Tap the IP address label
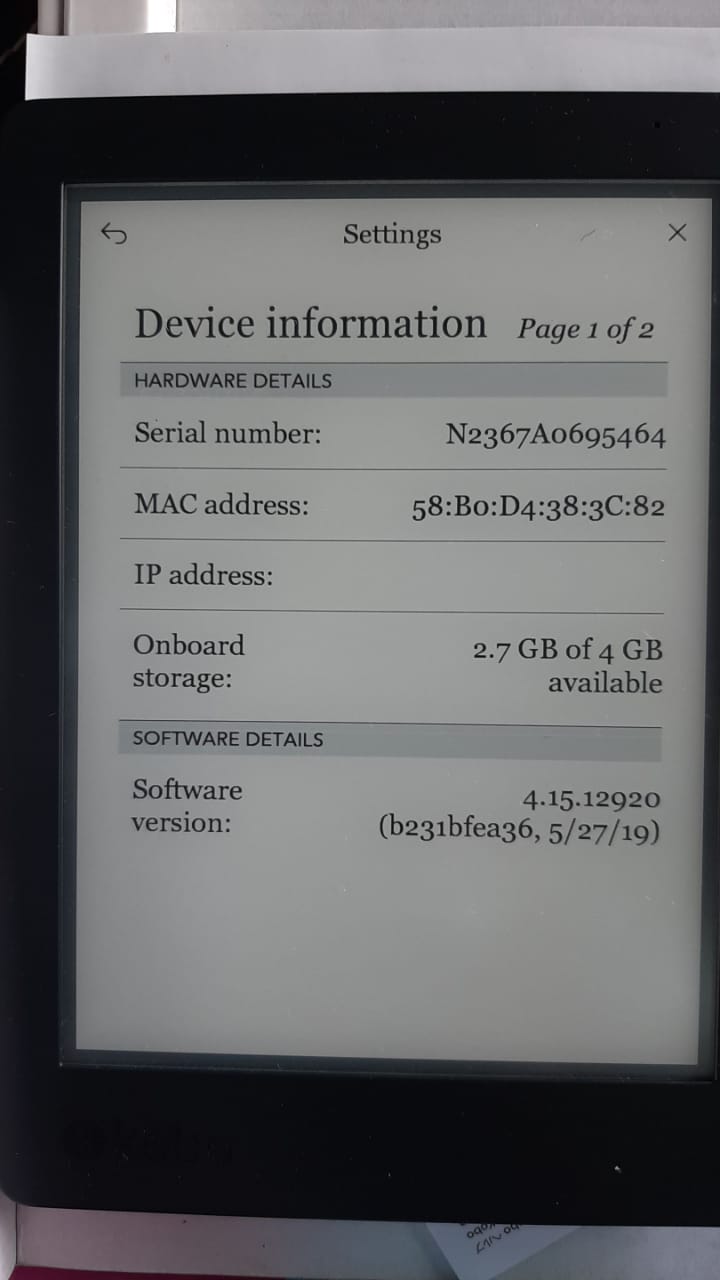The height and width of the screenshot is (1280, 720). 204,576
